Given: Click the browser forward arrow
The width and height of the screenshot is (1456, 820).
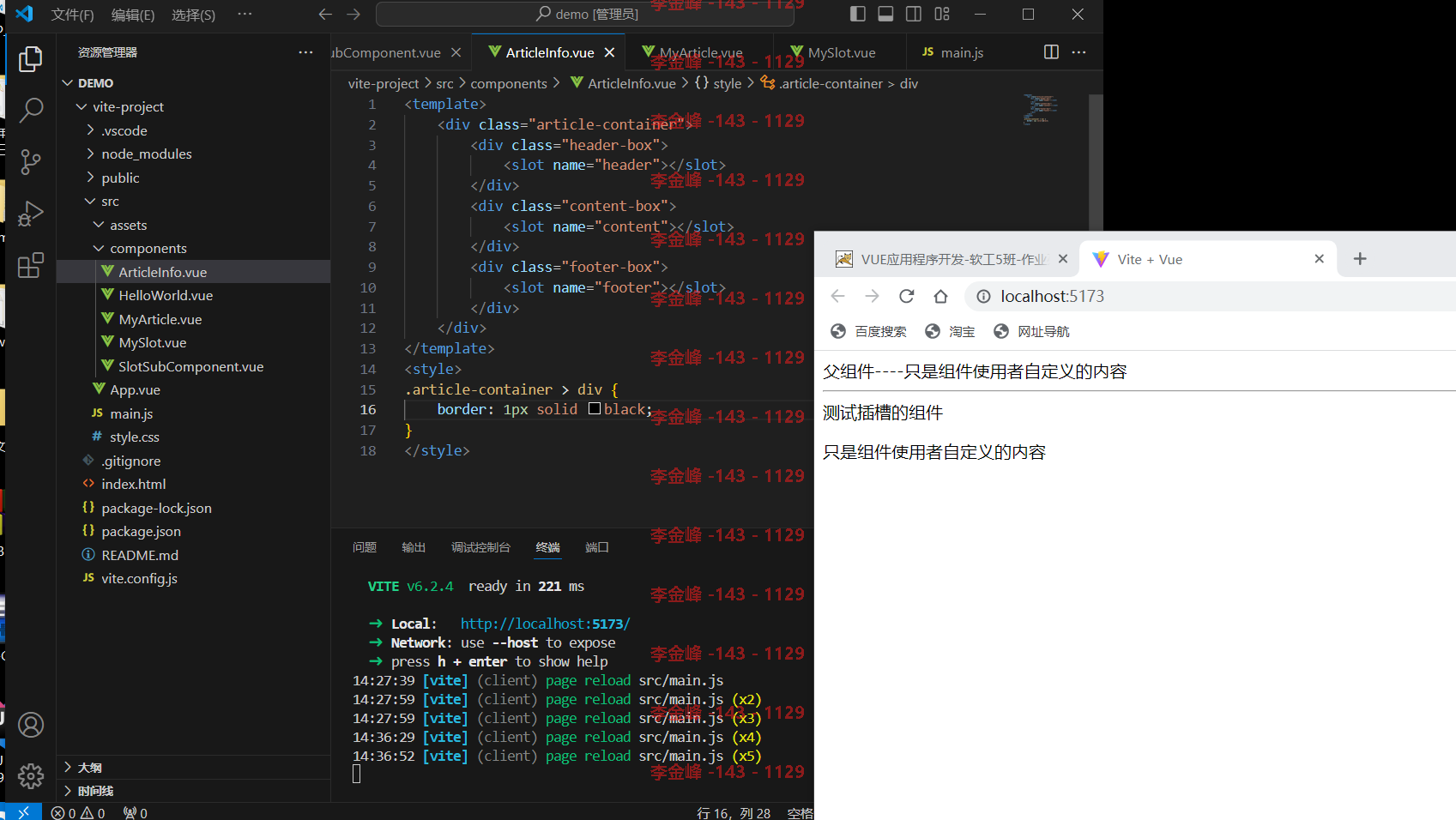Looking at the screenshot, I should pyautogui.click(x=873, y=296).
